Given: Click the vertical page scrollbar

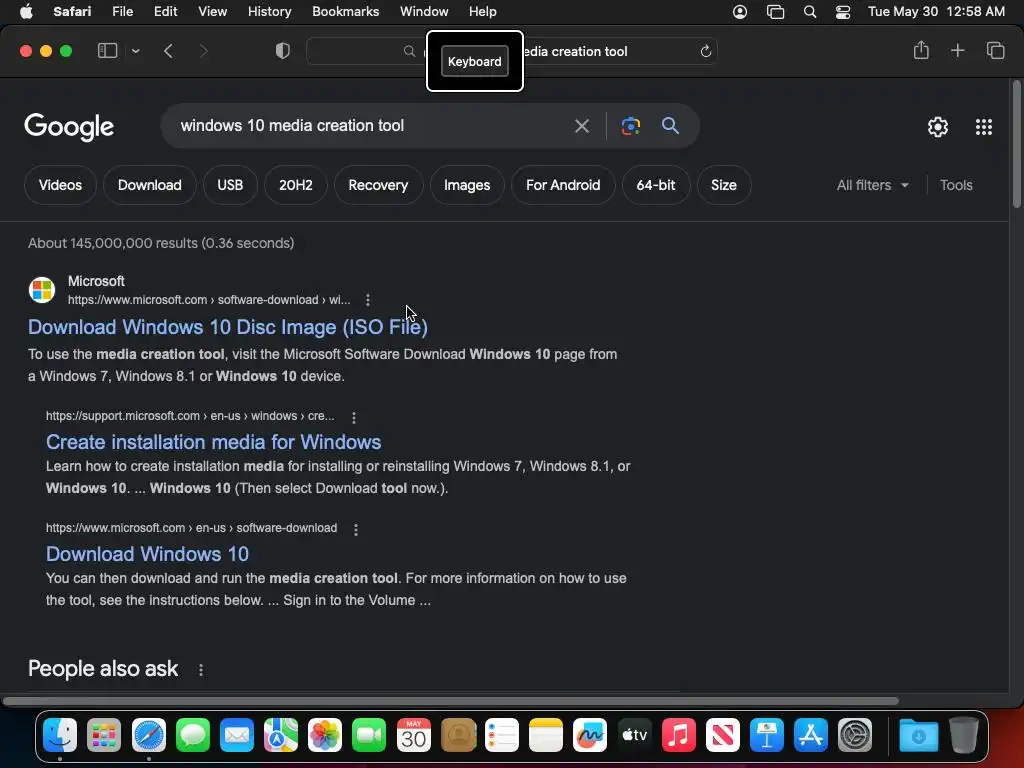Looking at the screenshot, I should (x=1016, y=144).
